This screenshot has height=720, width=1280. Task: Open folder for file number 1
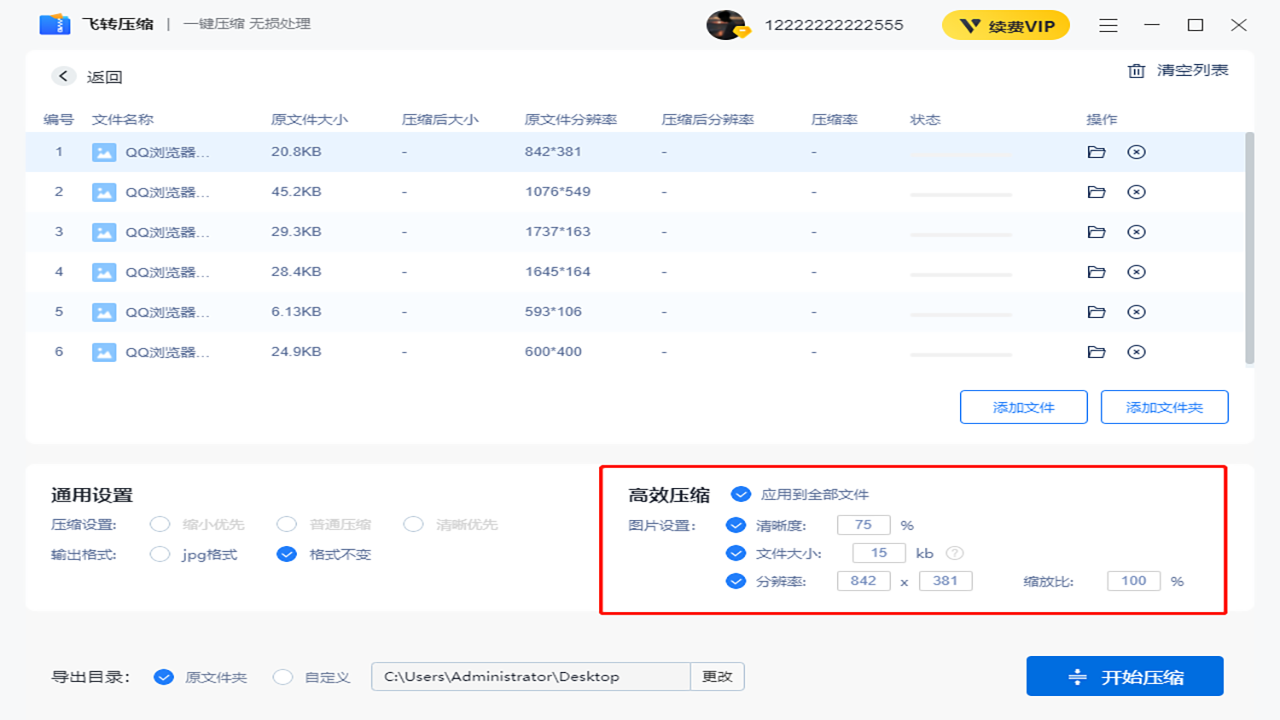tap(1096, 152)
